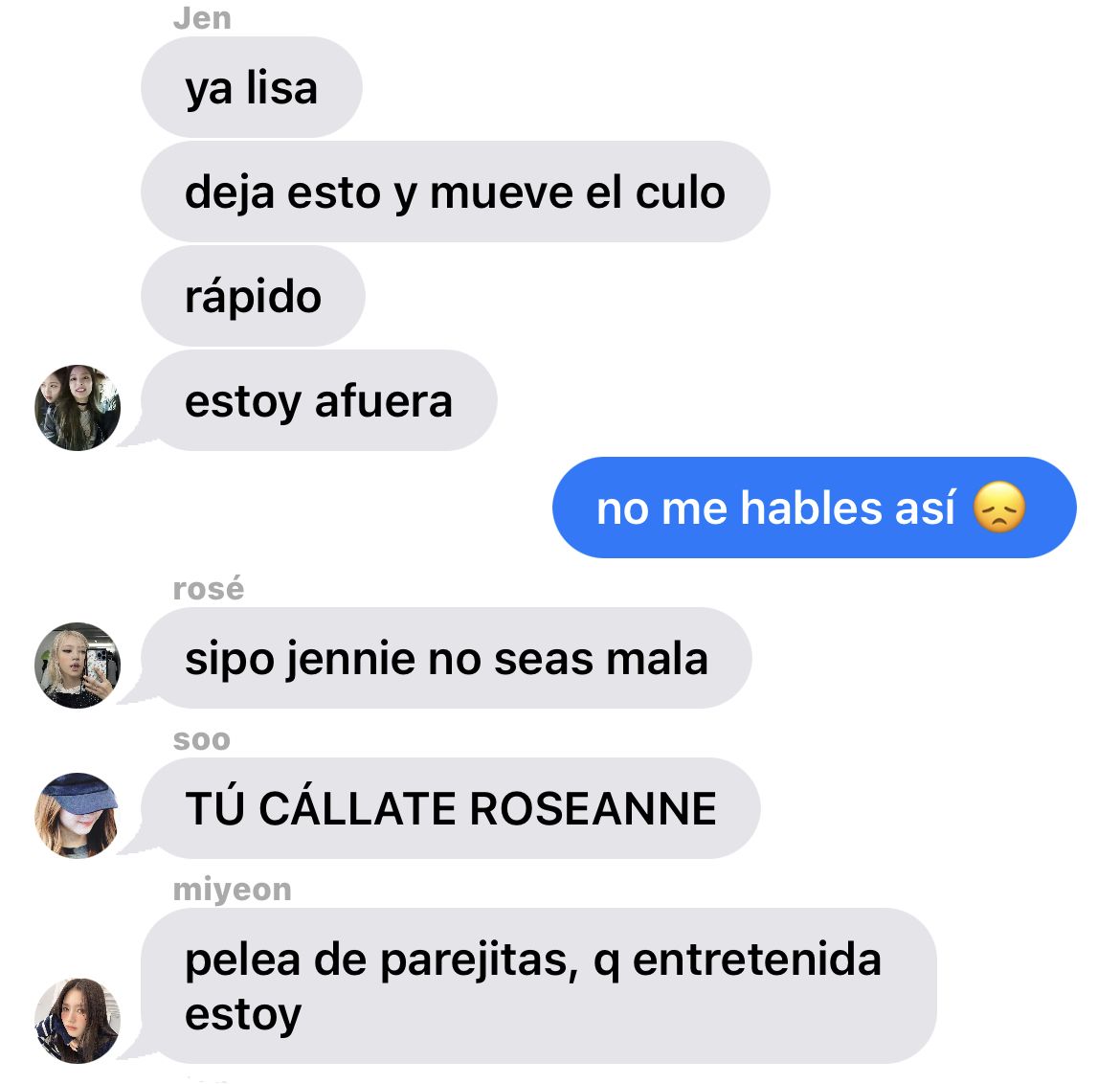Tap the 'Jen' sender name label
The image size is (1120, 1084).
click(202, 18)
